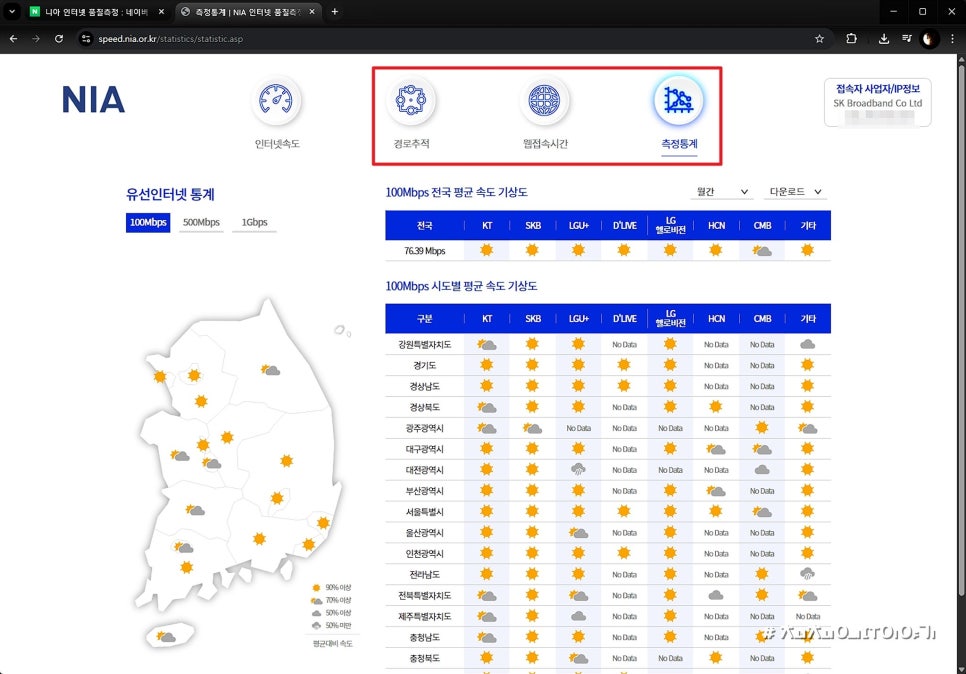Open the 웹접속시간 globe icon
Viewport: 966px width, 674px height.
(545, 101)
